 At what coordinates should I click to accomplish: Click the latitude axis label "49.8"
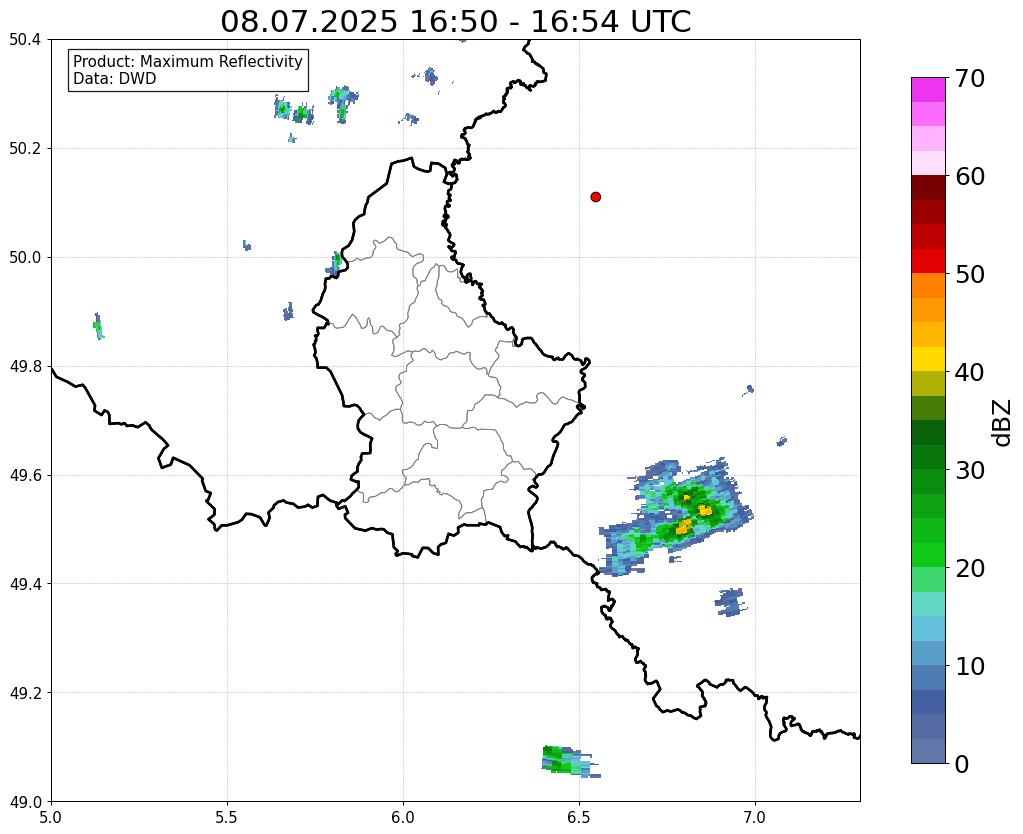(x=25, y=367)
